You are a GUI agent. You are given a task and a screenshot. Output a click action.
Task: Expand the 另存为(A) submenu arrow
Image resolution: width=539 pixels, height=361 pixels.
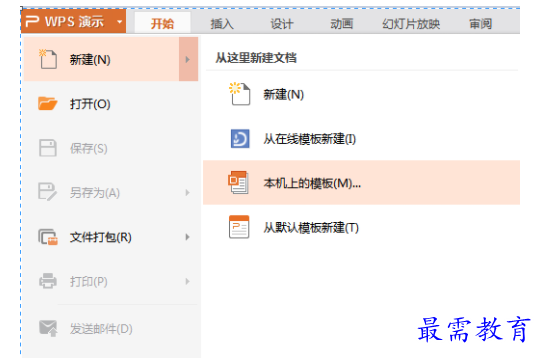pos(187,193)
